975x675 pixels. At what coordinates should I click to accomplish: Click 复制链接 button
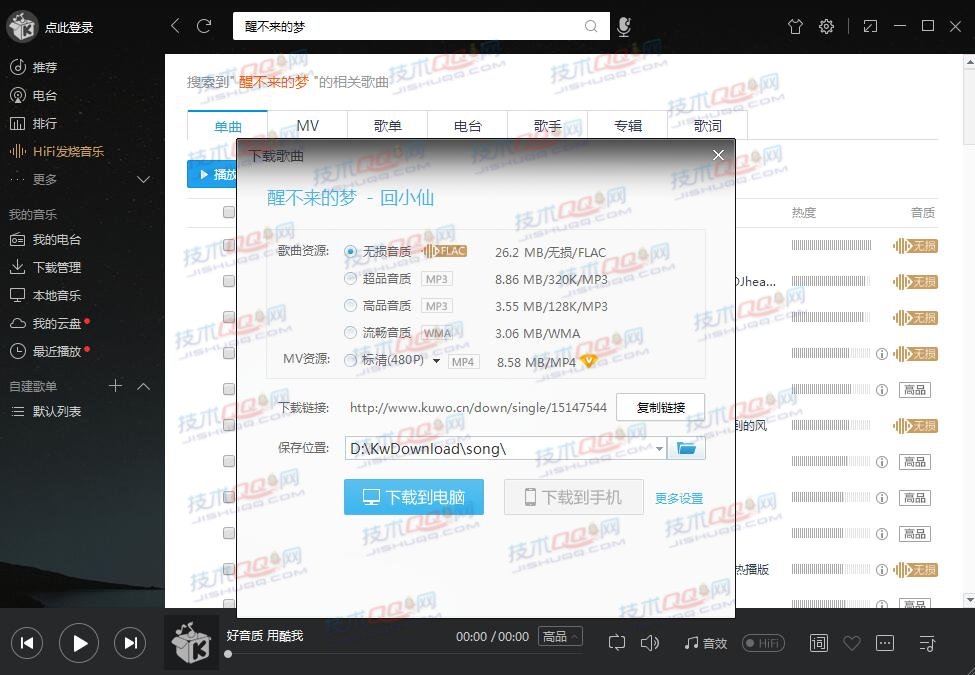coord(660,407)
